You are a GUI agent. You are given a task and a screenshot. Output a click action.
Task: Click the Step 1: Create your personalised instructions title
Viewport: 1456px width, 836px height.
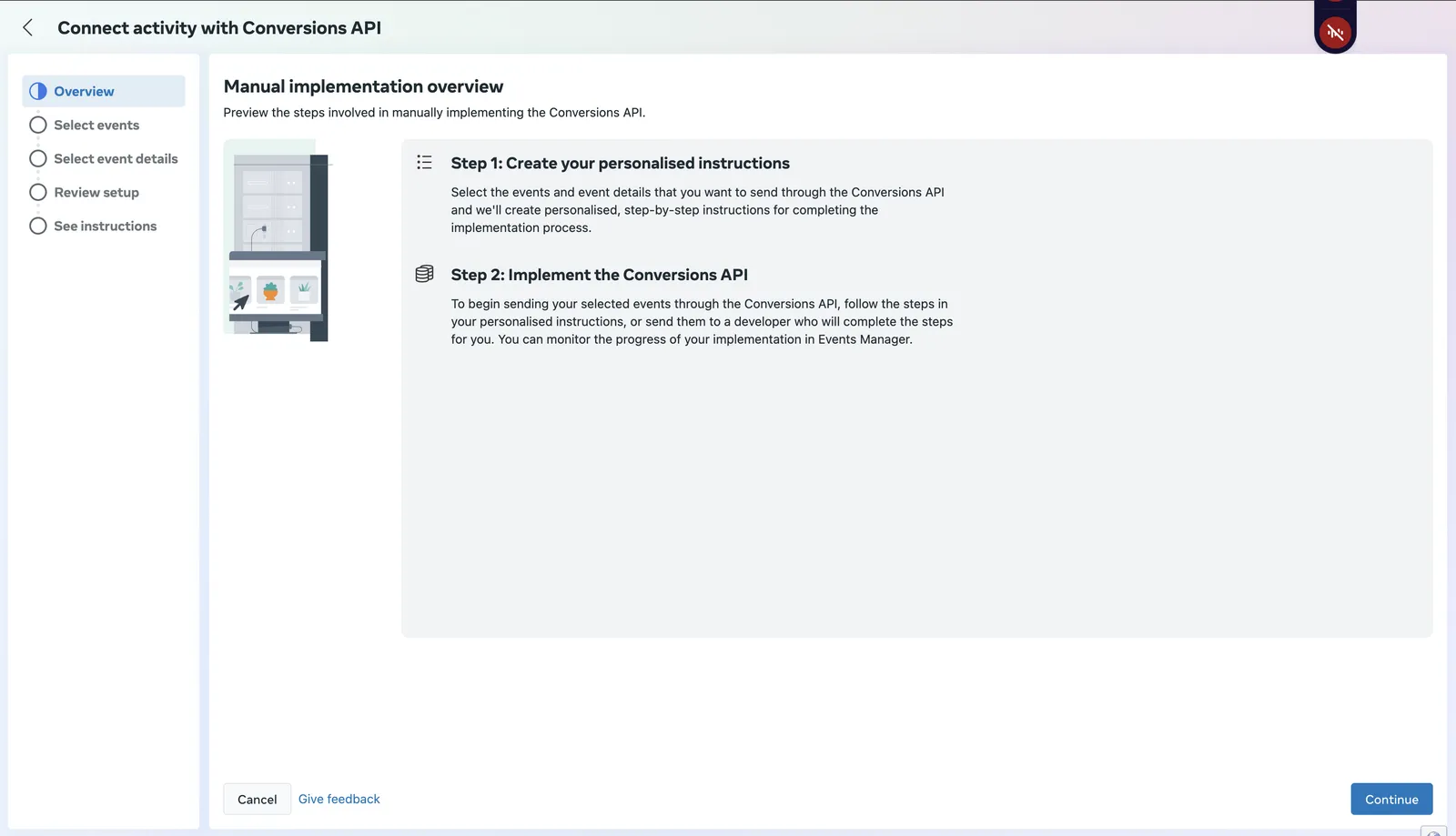click(621, 163)
